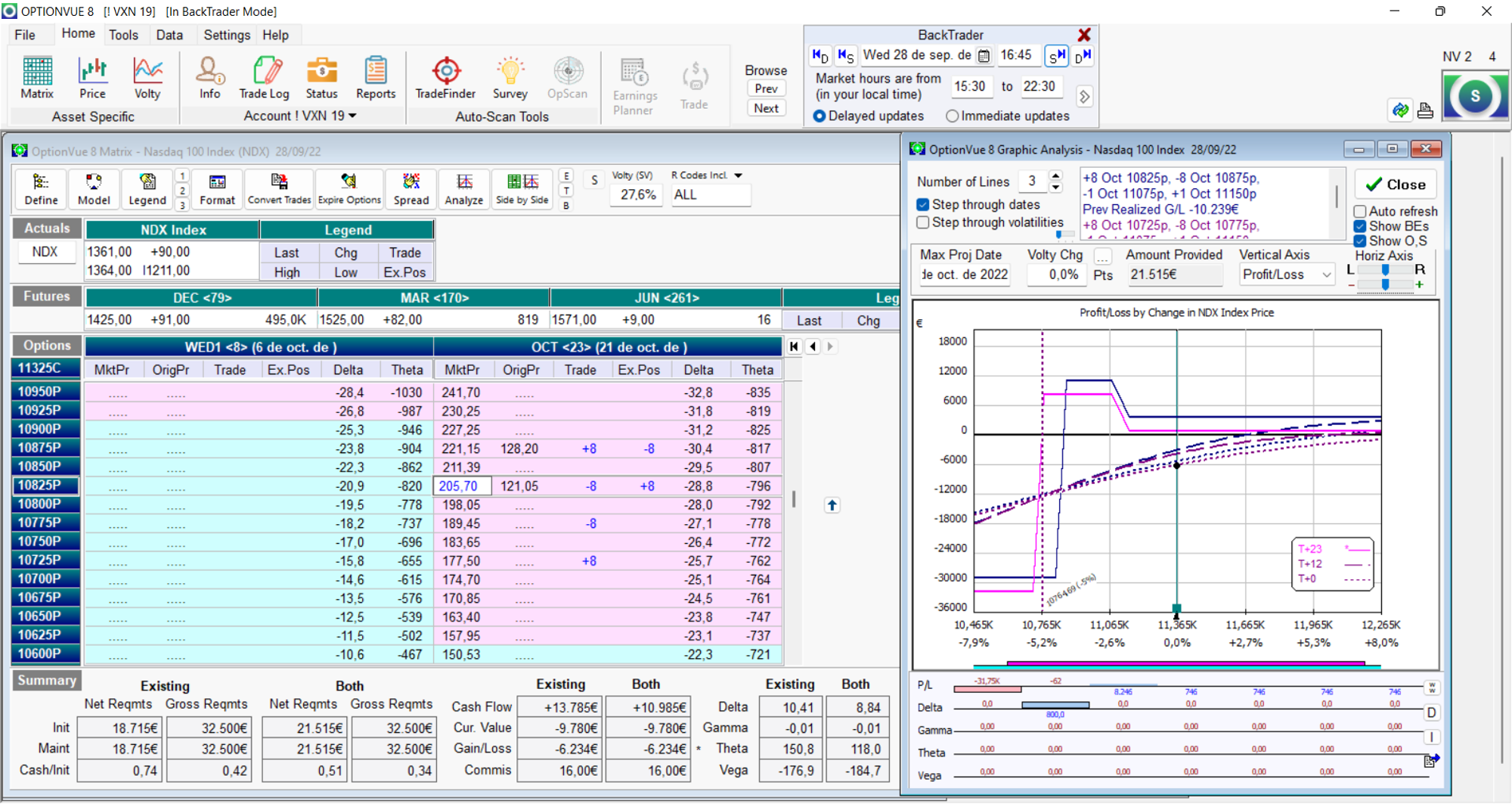Click Browse Prev button
The image size is (1512, 804).
coord(766,88)
